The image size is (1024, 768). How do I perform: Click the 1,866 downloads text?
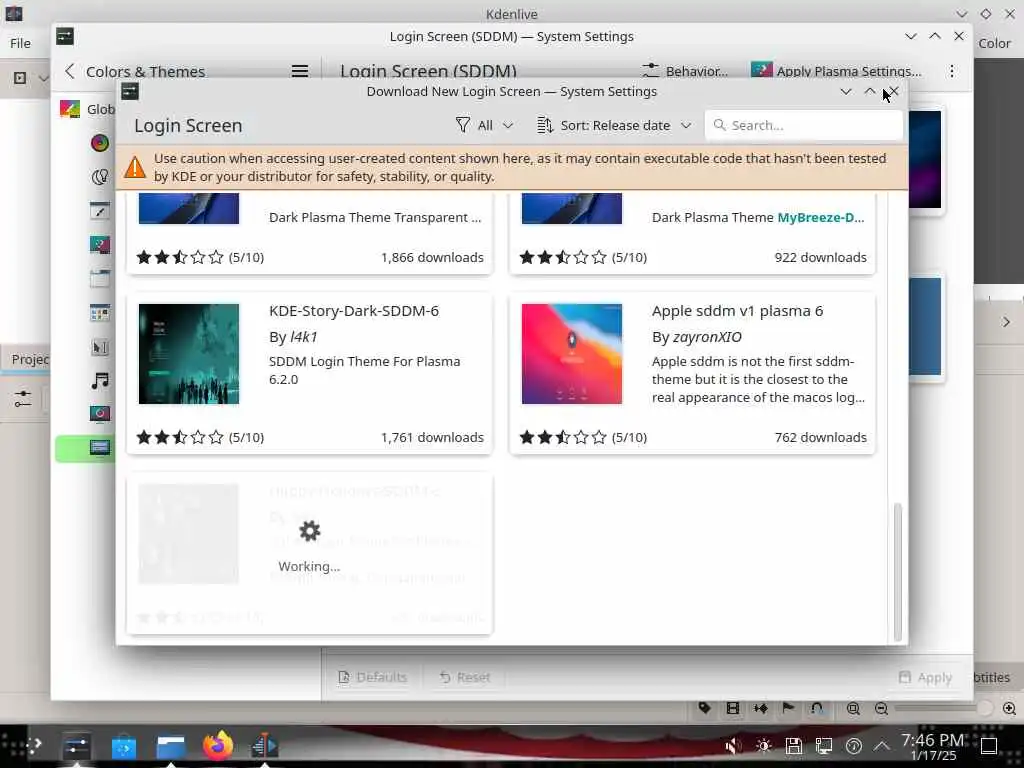[432, 257]
